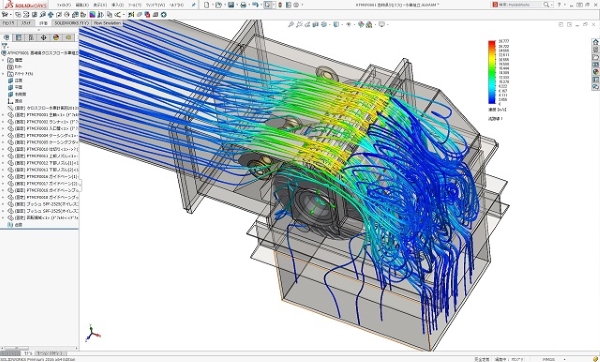Open the Tools (ツール) menu
Image resolution: width=600 pixels, height=362 pixels.
[134, 5]
